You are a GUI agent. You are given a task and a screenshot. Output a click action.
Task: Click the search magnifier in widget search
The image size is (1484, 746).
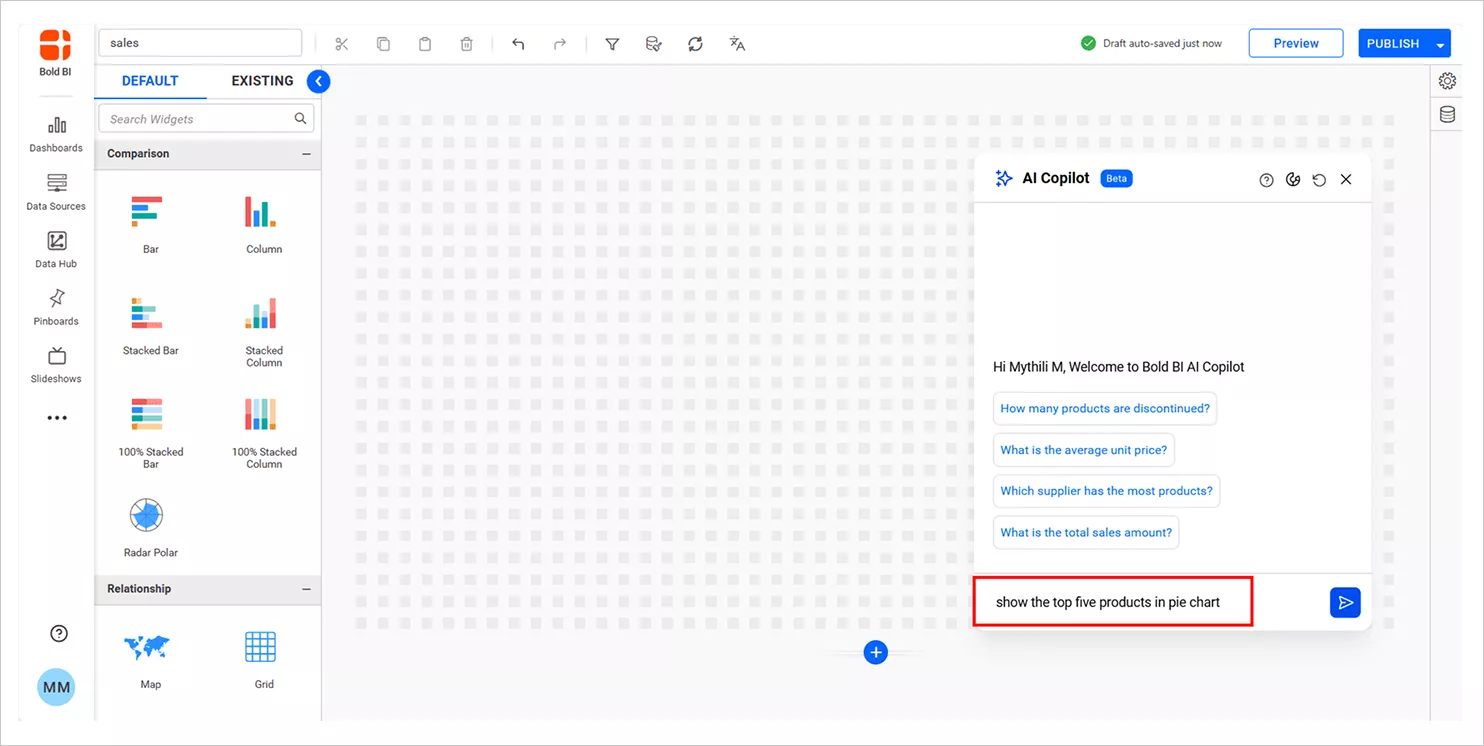pos(300,119)
